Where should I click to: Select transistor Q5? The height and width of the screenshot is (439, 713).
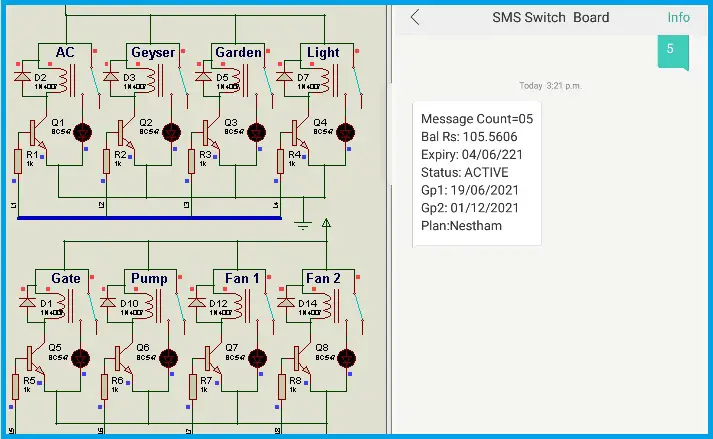(35, 359)
